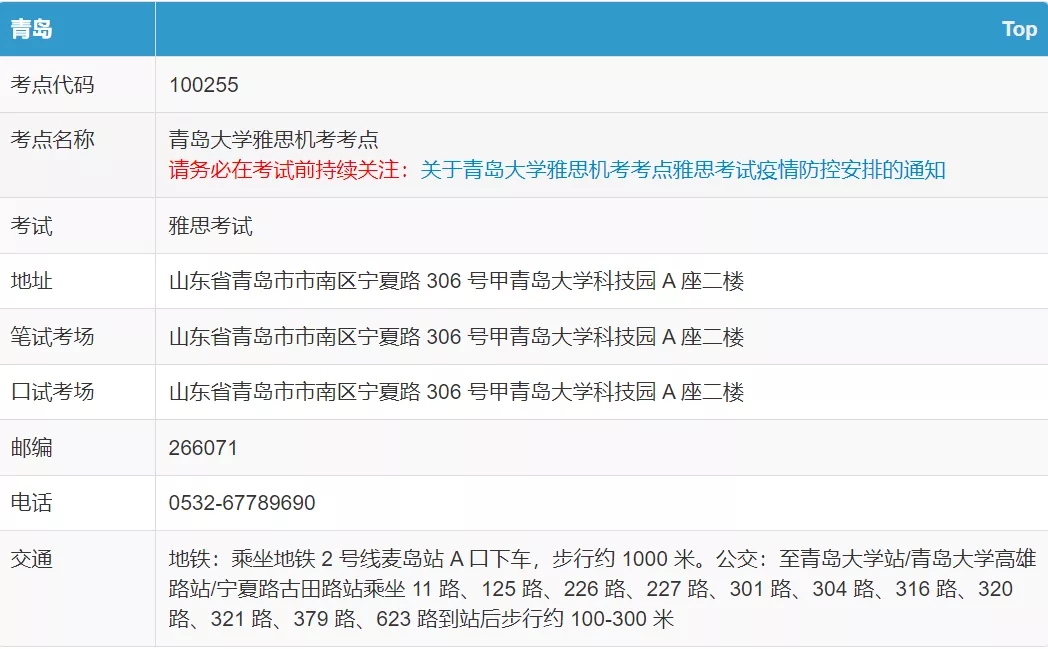Click the value 雅思考试
1048x649 pixels.
point(211,226)
